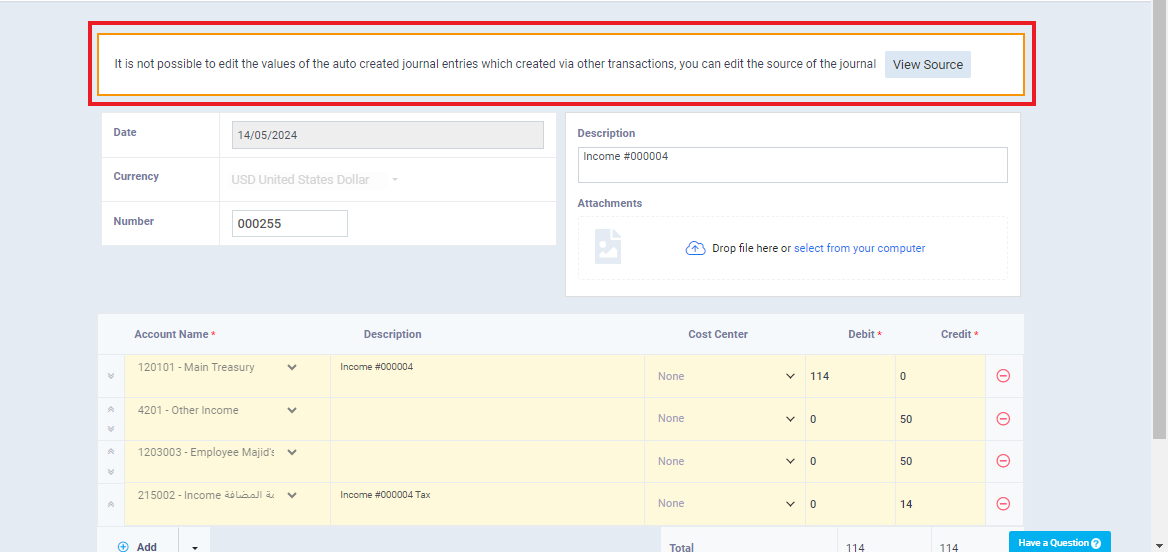The width and height of the screenshot is (1168, 552).
Task: Add a new journal line
Action: tap(138, 547)
